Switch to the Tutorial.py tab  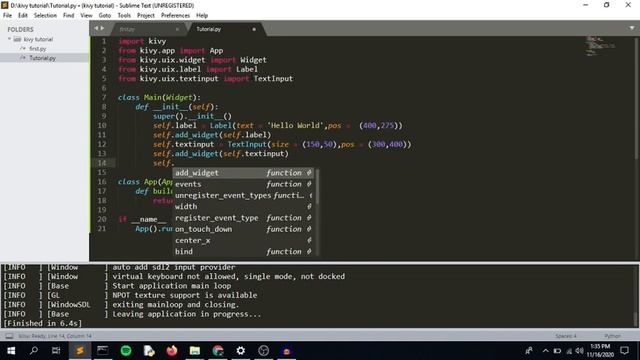(x=209, y=29)
